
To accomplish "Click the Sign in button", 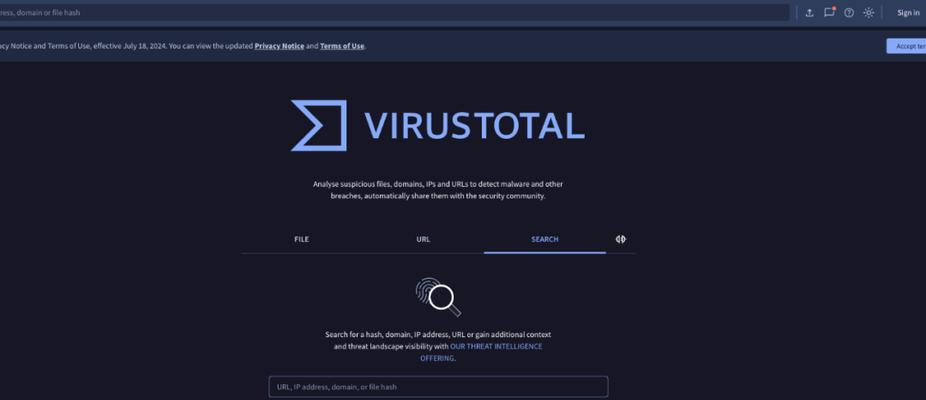I will pos(908,12).
